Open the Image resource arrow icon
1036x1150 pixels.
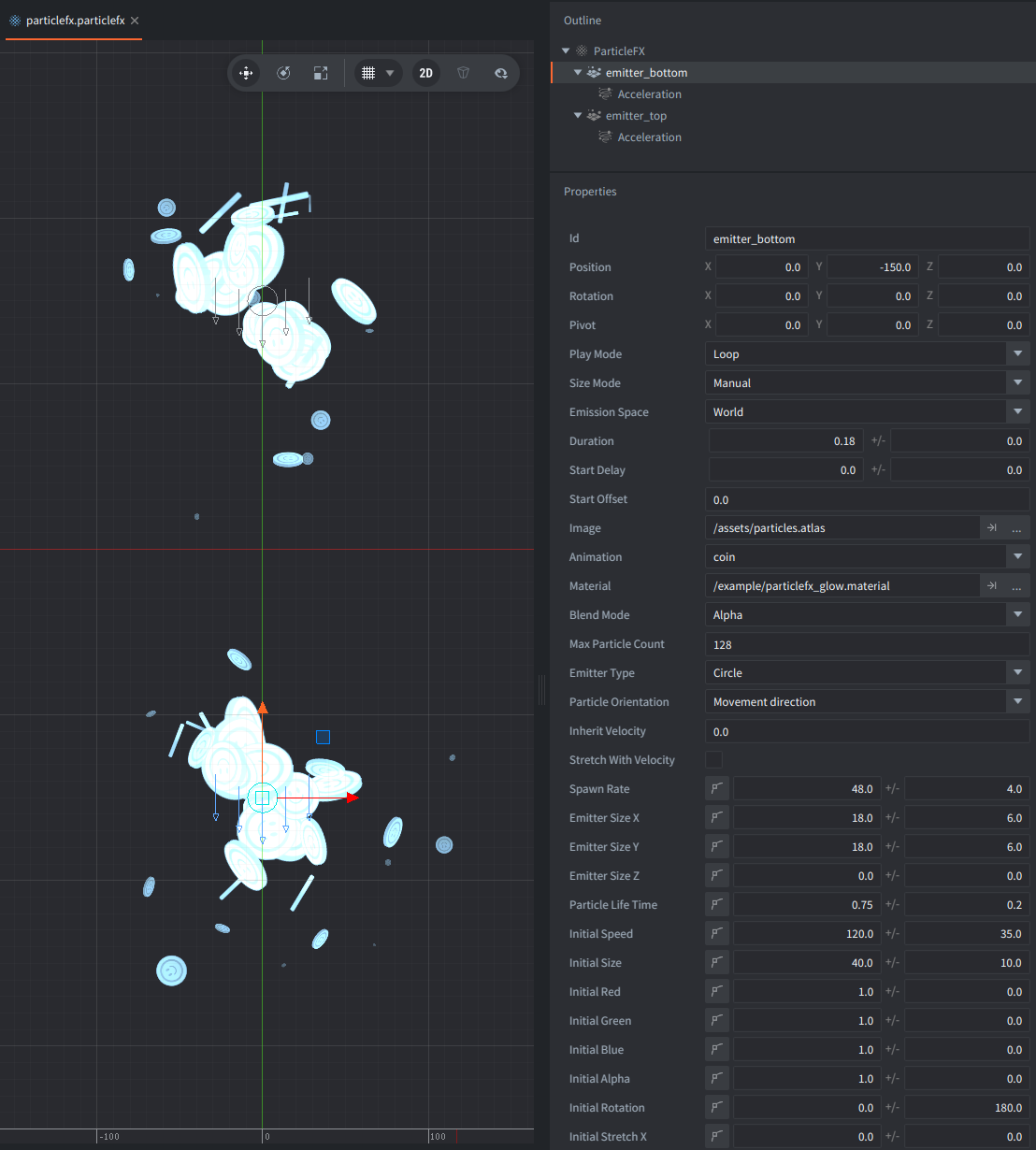click(992, 528)
